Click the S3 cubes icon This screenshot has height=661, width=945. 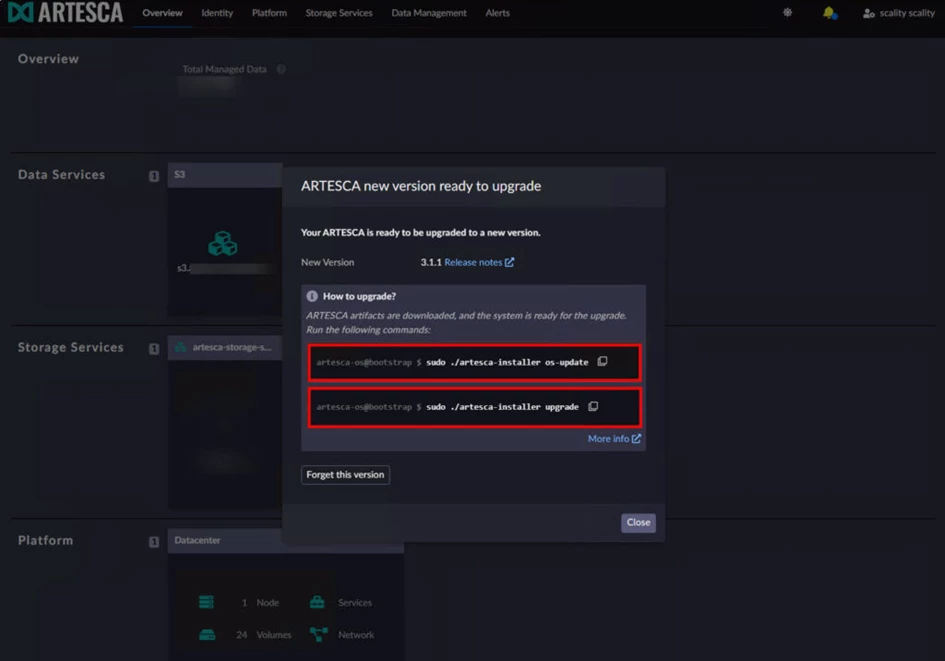222,243
